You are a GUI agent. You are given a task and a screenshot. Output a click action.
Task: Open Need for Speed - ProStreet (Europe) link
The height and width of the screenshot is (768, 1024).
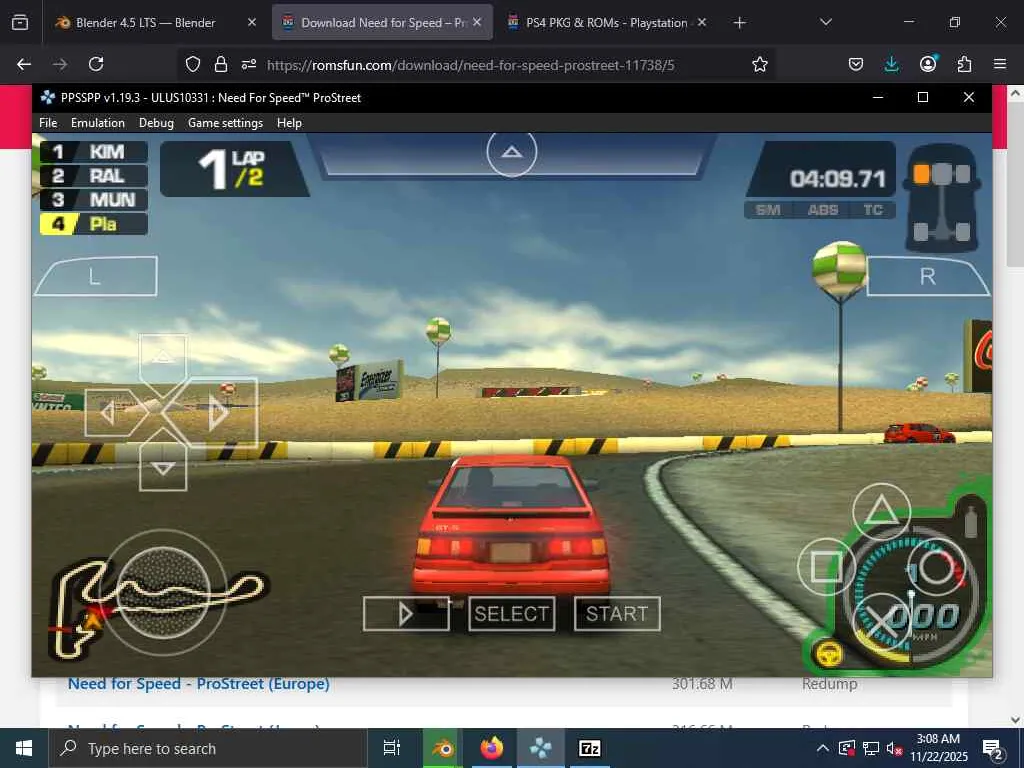click(199, 683)
